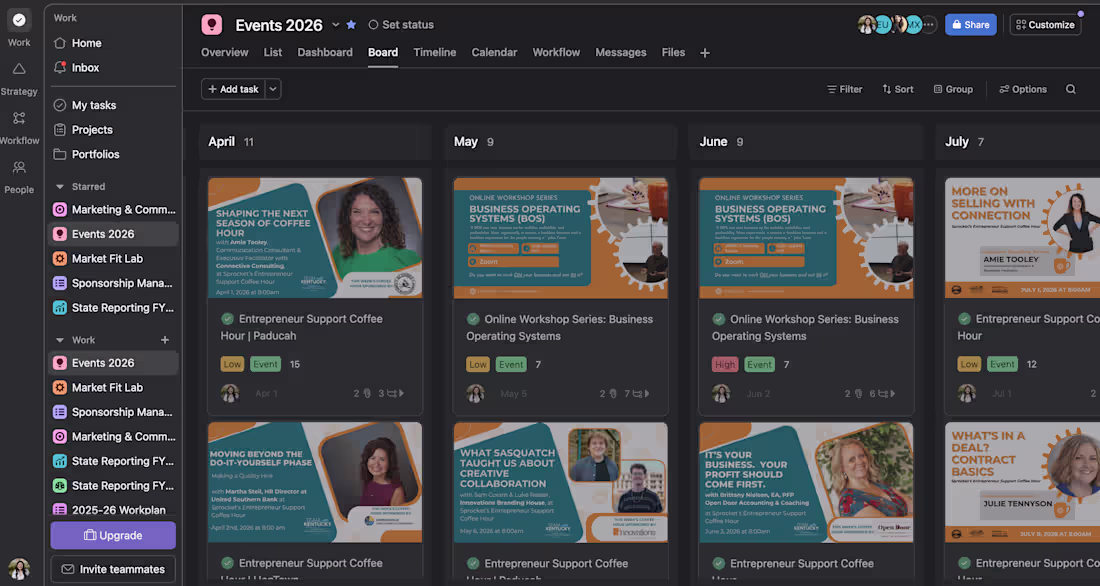Toggle completion on second June Coffee Hour card
The width and height of the screenshot is (1100, 586).
click(718, 563)
